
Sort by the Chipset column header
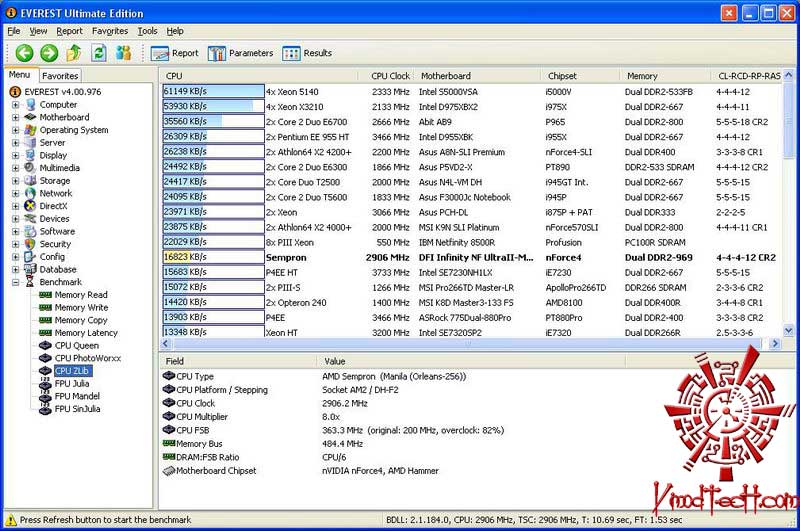point(581,76)
